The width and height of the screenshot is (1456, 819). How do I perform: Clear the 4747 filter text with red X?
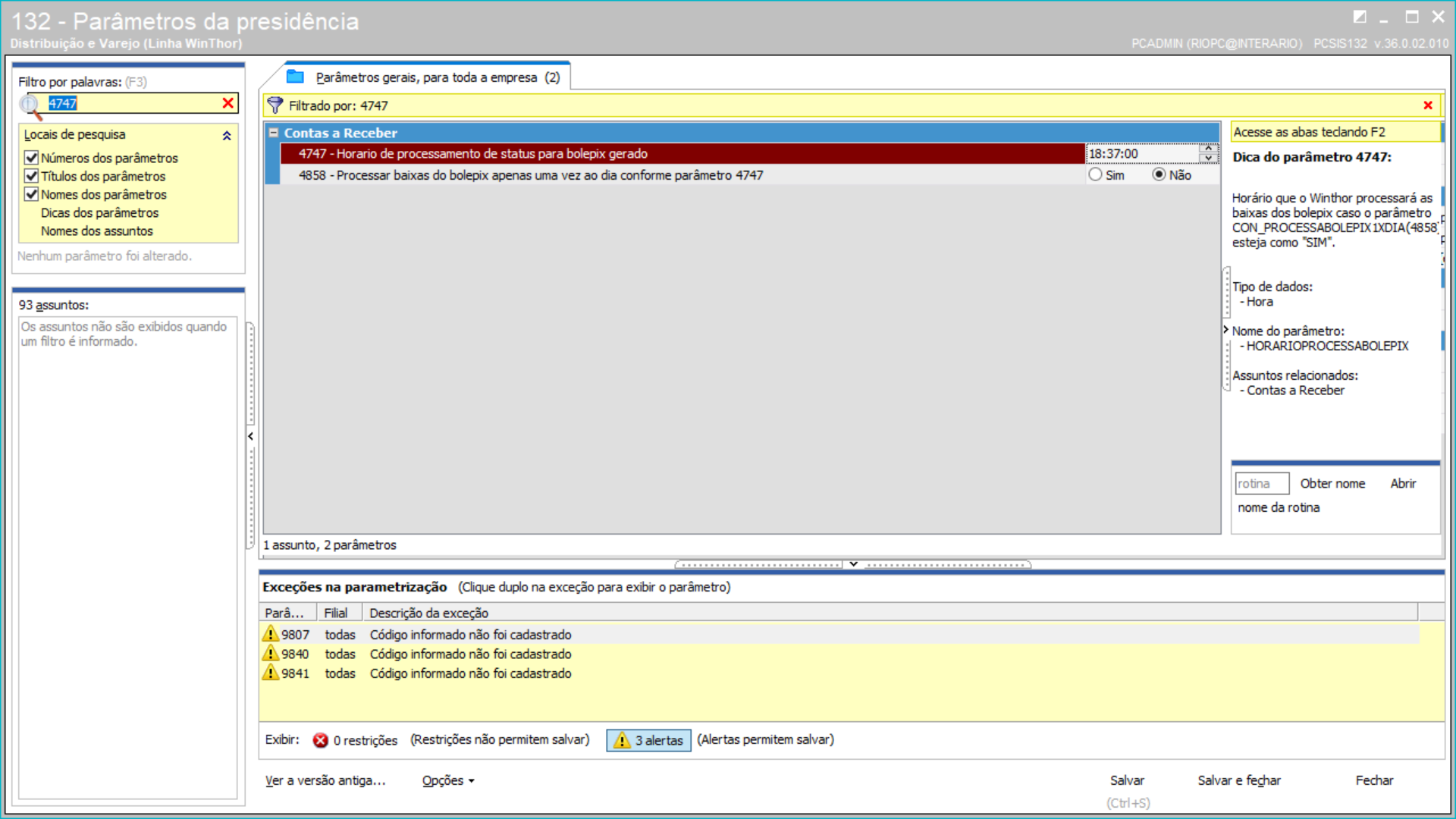point(227,103)
